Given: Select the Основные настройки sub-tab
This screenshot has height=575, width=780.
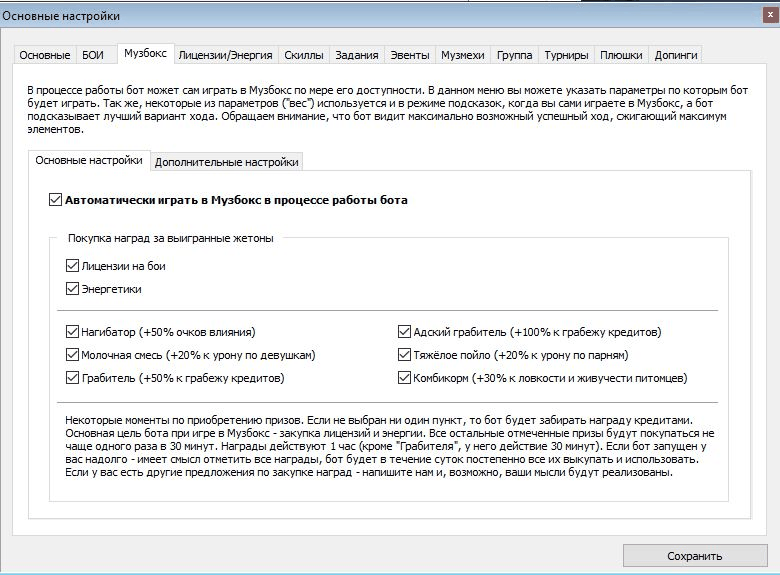Looking at the screenshot, I should [x=89, y=160].
